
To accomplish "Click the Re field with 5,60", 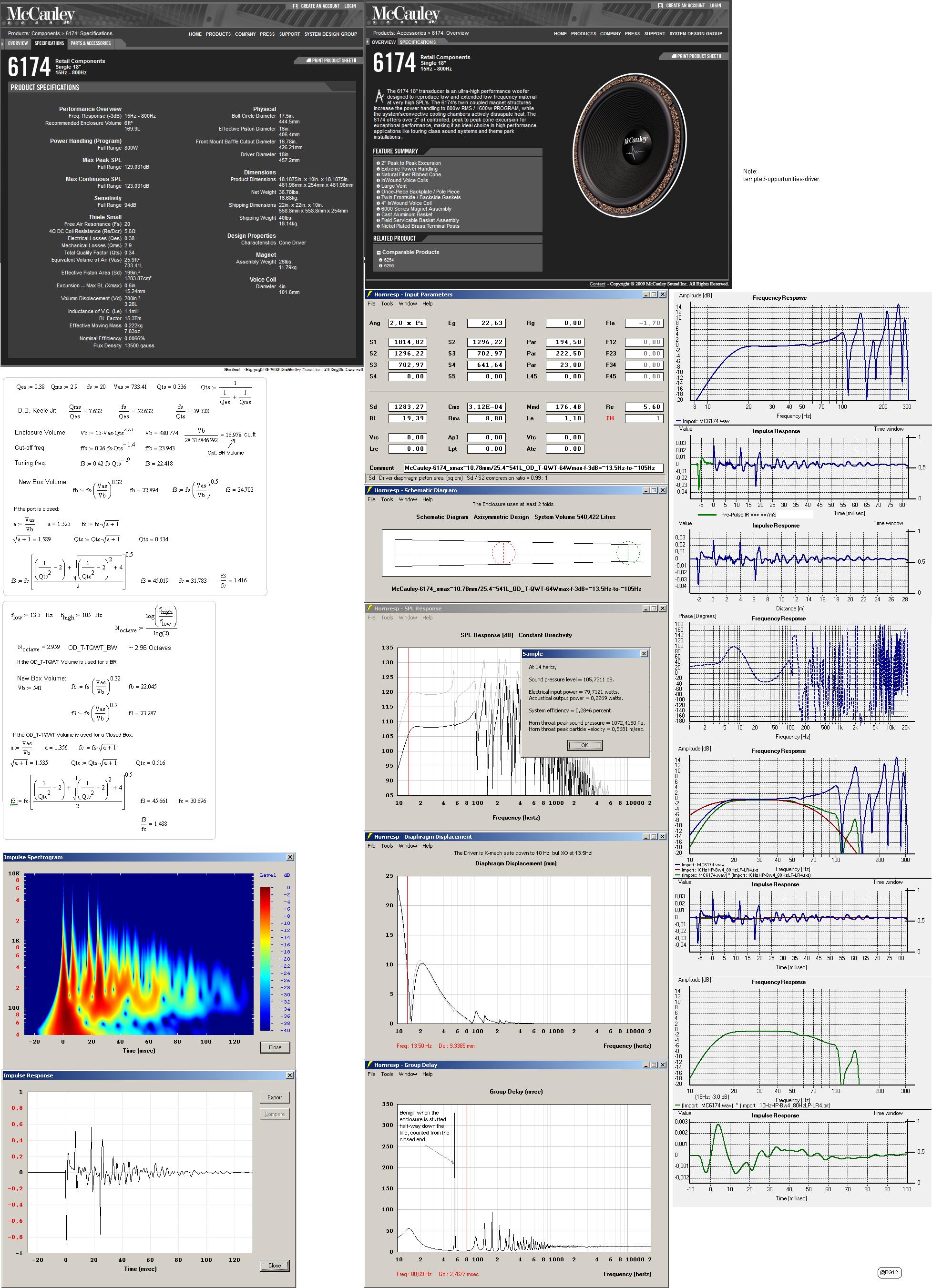I will (x=644, y=407).
